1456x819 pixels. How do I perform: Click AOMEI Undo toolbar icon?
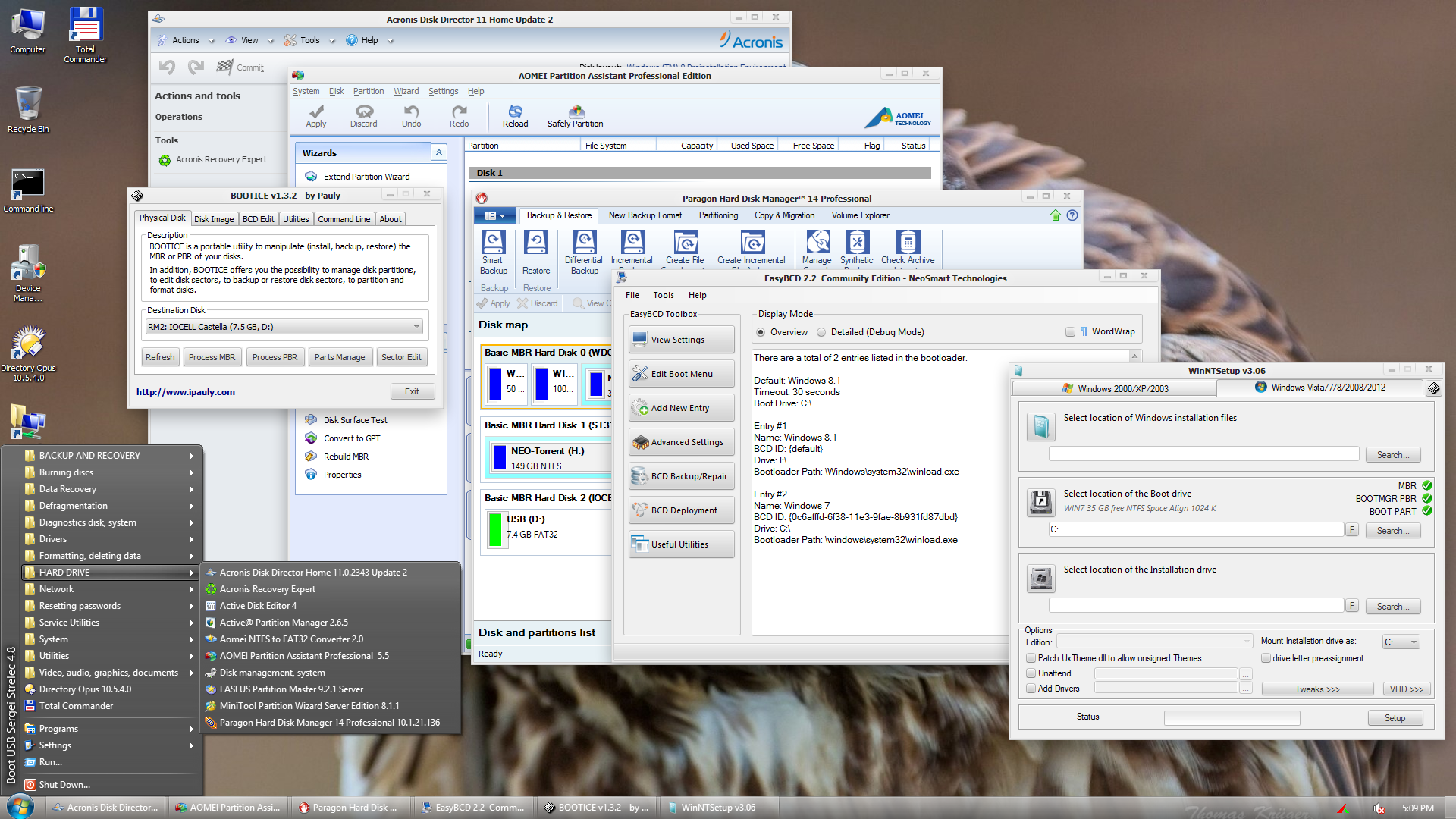pos(411,116)
